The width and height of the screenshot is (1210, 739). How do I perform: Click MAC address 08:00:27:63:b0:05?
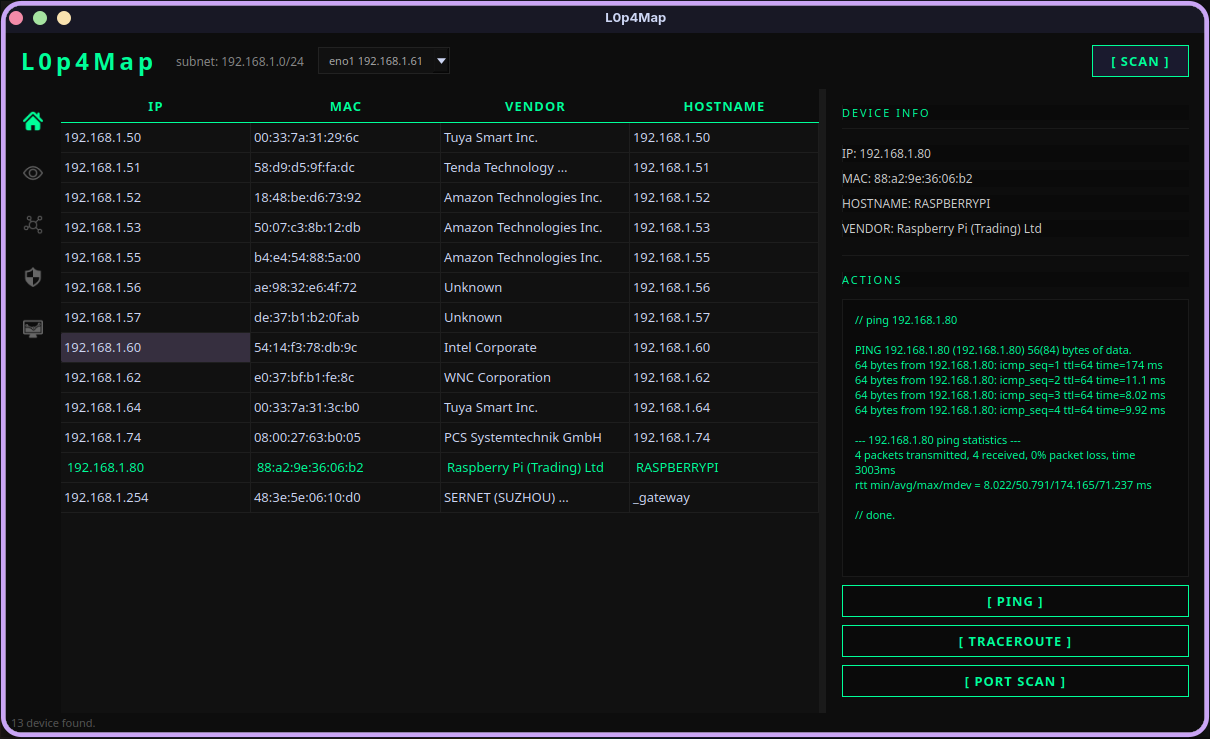coord(345,438)
